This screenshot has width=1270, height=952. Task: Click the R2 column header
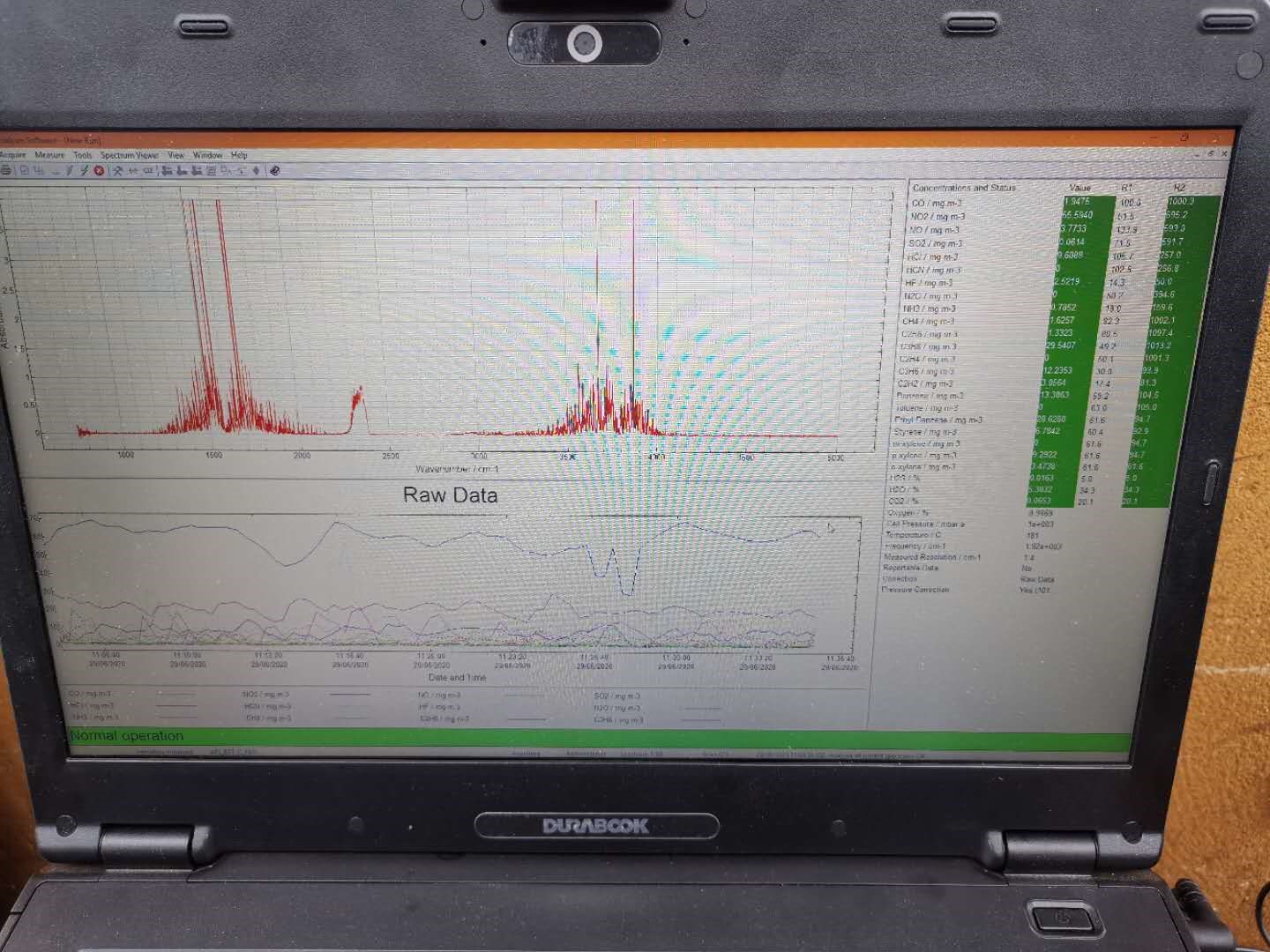[x=1180, y=188]
